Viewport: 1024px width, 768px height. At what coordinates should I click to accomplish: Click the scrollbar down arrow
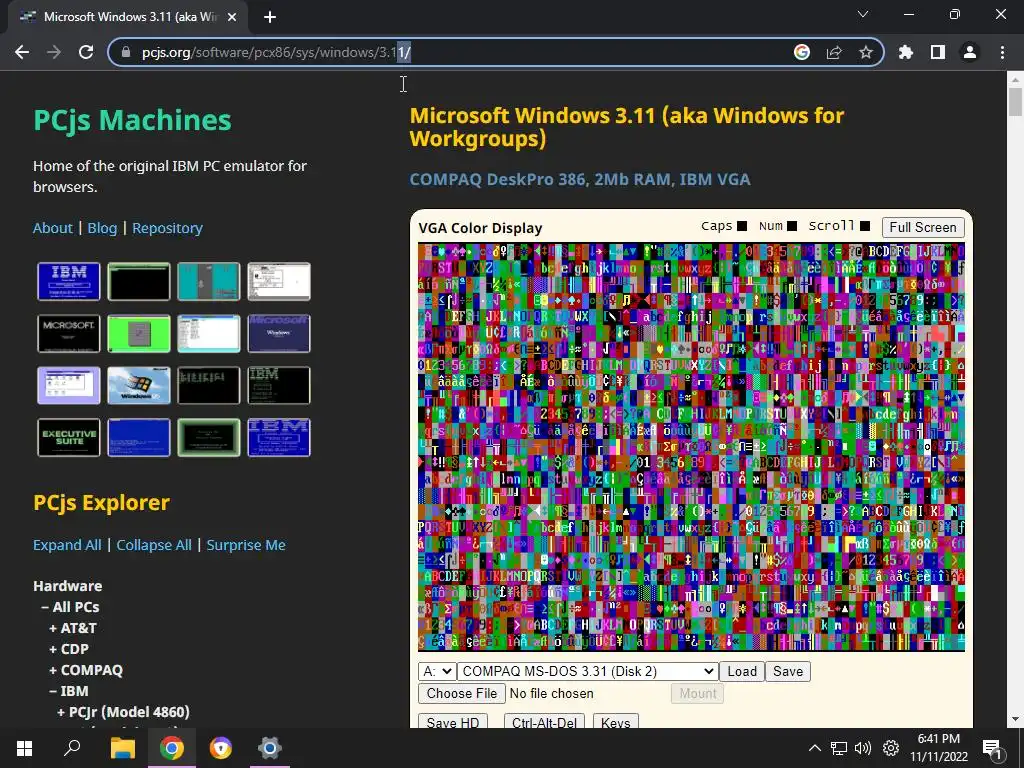click(1015, 720)
